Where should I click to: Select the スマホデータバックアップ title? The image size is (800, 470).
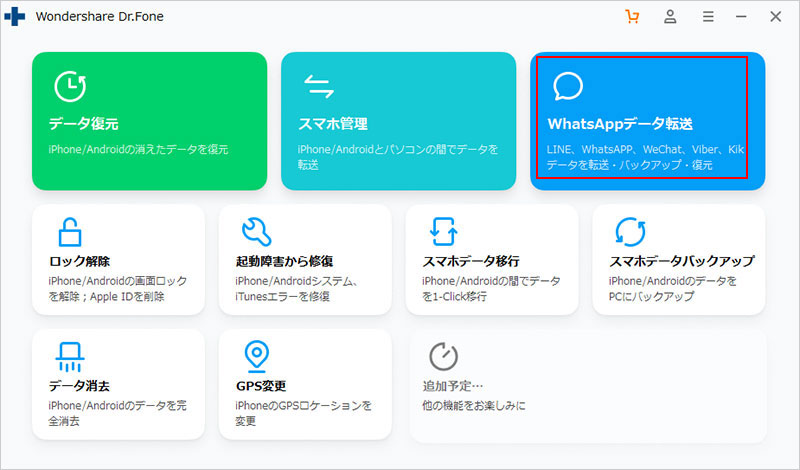[682, 261]
